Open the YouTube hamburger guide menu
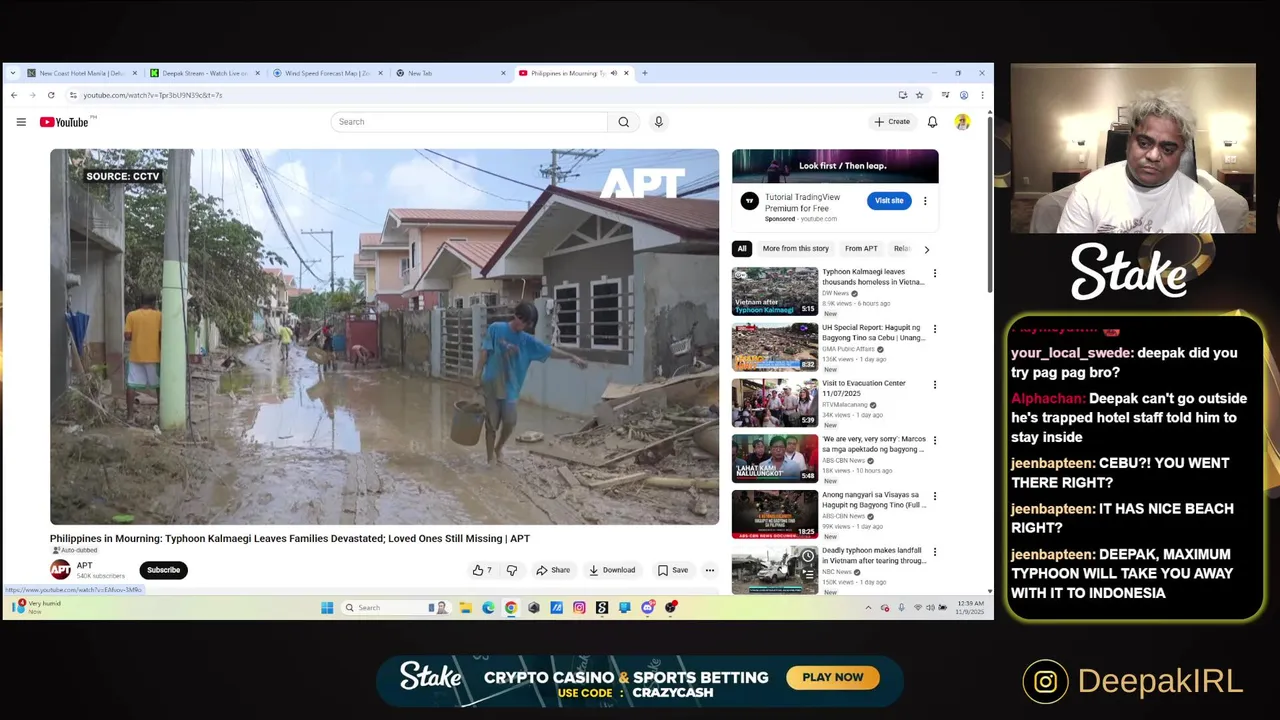This screenshot has height=720, width=1280. coord(21,122)
